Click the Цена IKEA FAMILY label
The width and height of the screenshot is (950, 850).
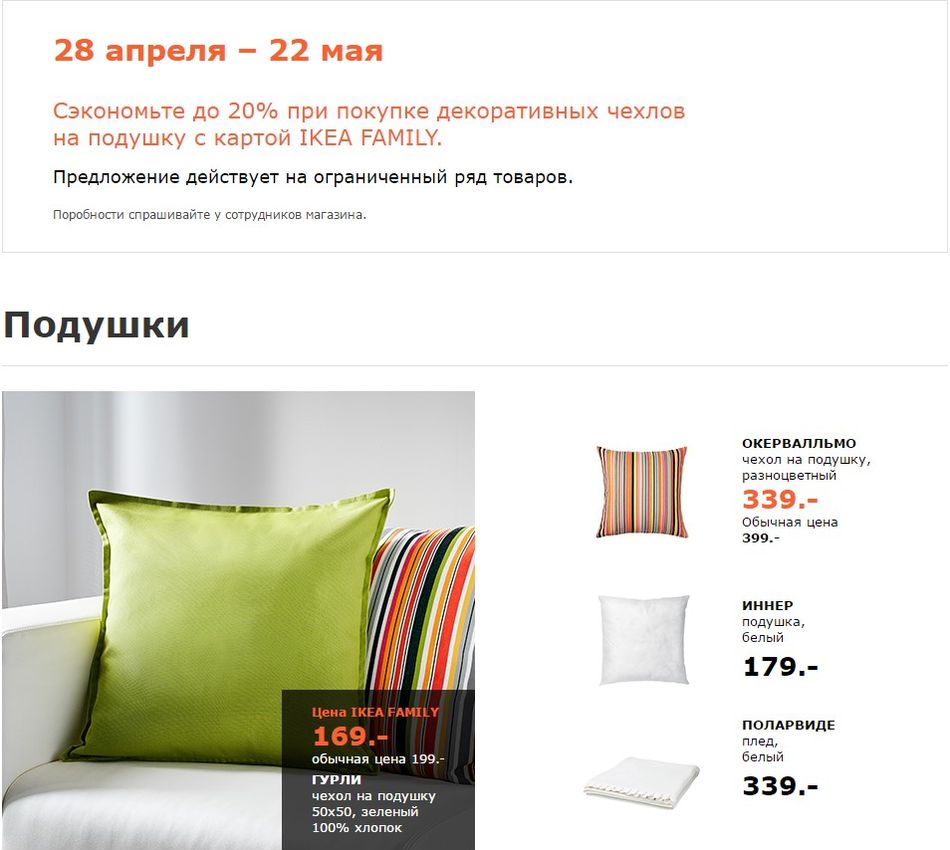click(x=375, y=712)
